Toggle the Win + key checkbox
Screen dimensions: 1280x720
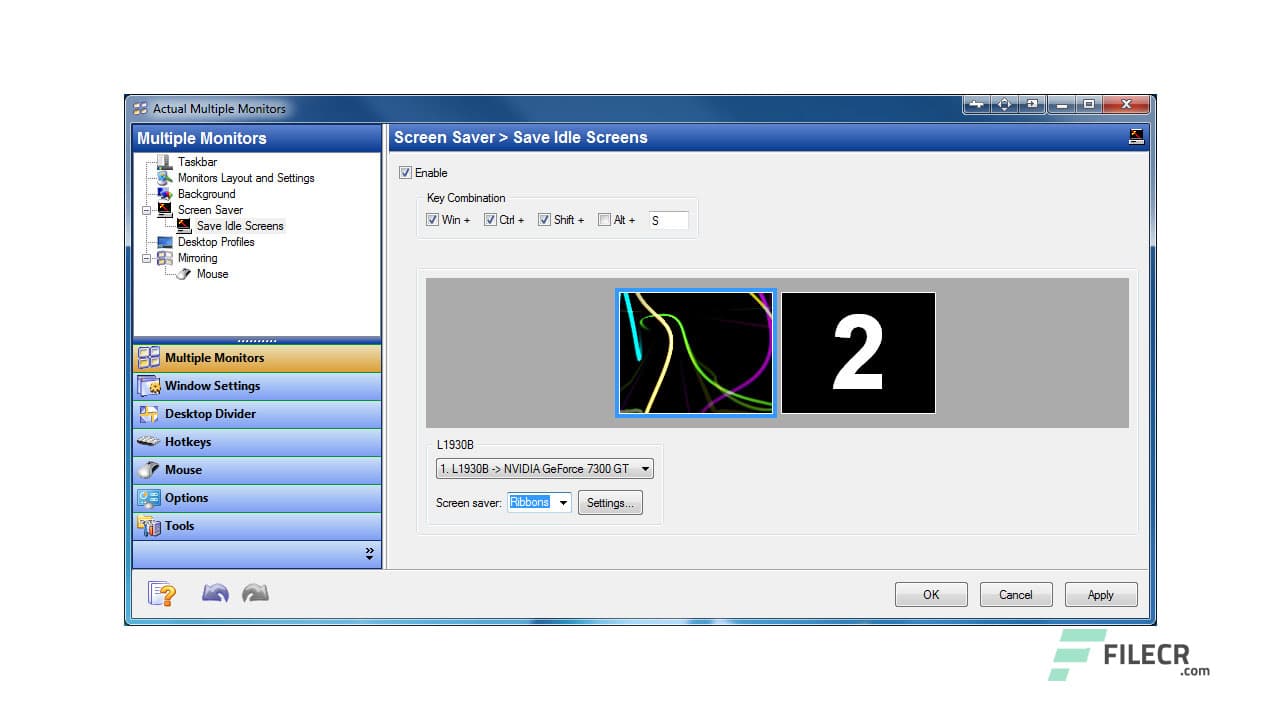(x=432, y=220)
